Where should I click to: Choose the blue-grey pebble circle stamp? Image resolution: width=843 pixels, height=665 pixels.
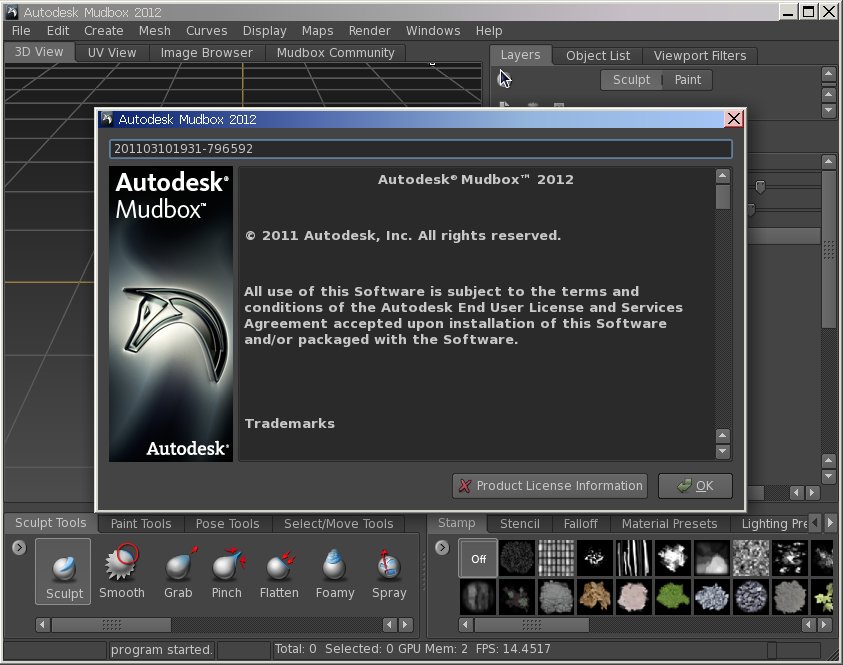(751, 597)
